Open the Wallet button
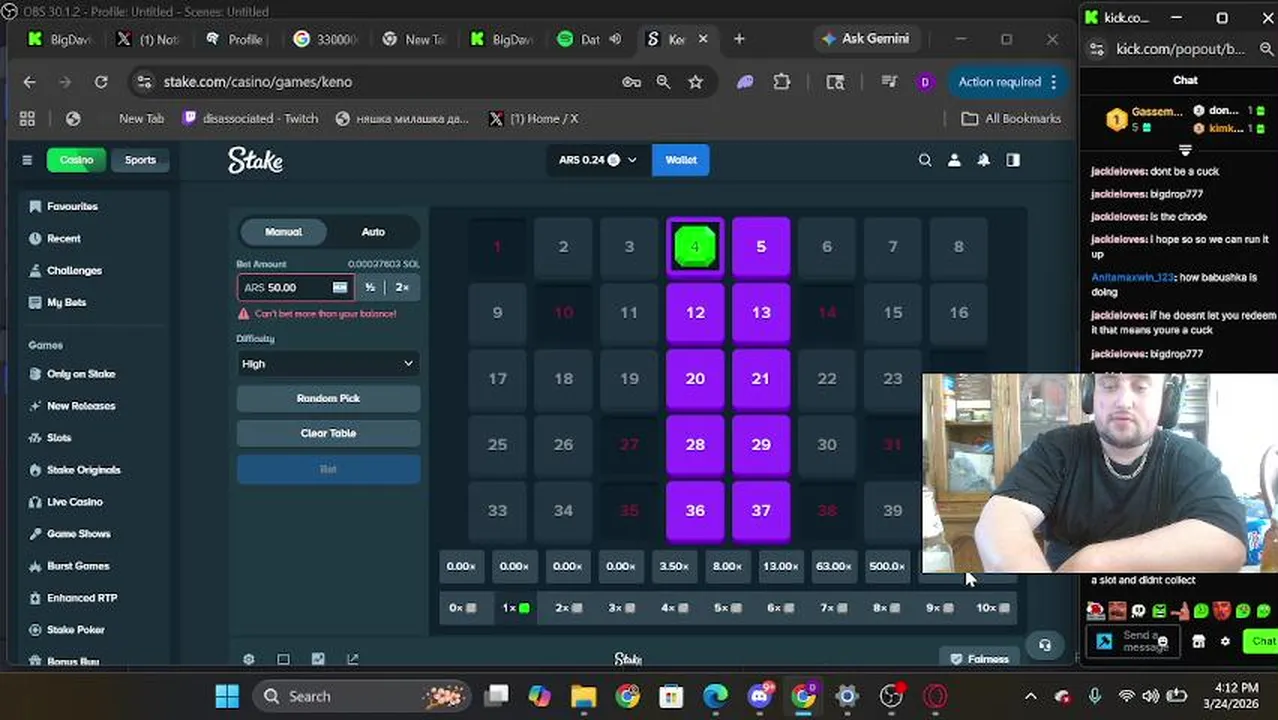 coord(681,160)
